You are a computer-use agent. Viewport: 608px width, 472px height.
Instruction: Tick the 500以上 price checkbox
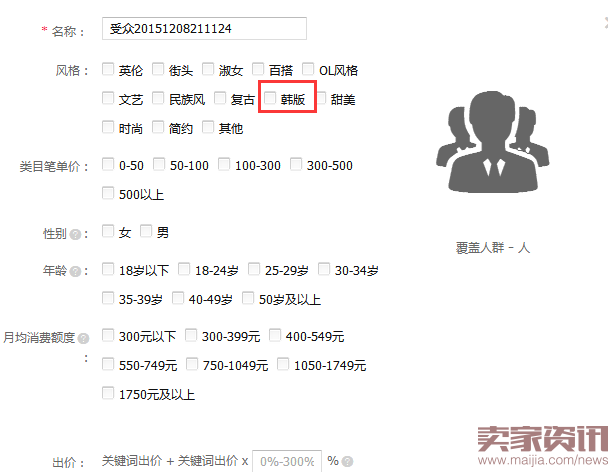108,193
